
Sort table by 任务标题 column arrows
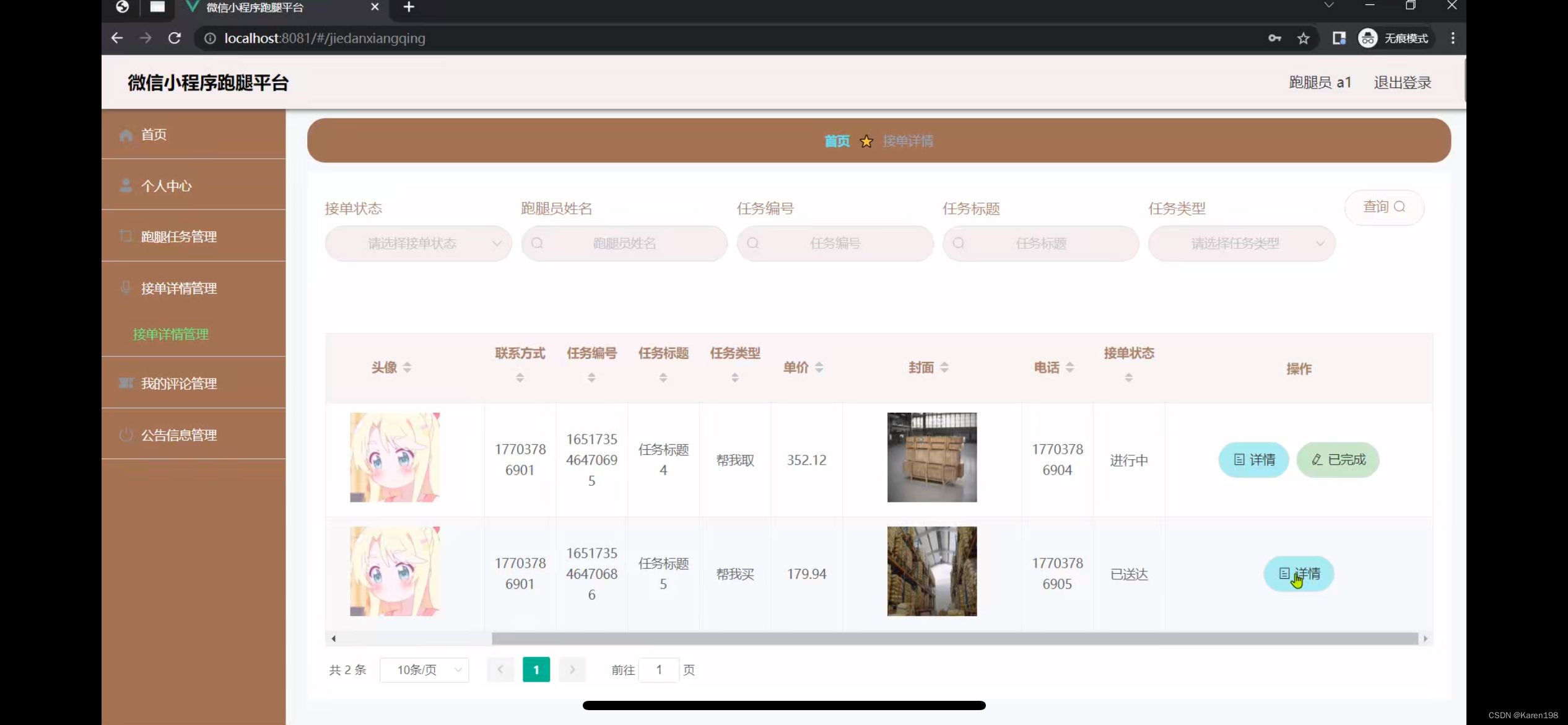[x=663, y=377]
